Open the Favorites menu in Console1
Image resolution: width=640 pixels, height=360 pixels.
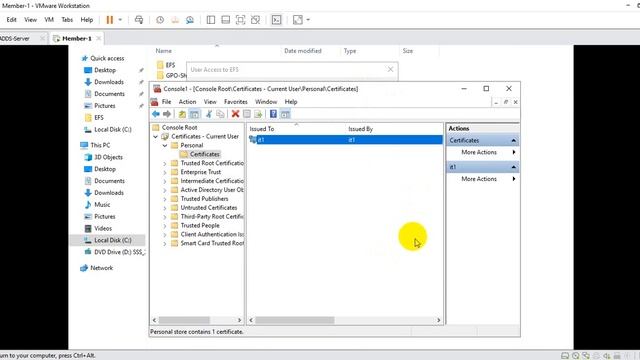coord(236,102)
